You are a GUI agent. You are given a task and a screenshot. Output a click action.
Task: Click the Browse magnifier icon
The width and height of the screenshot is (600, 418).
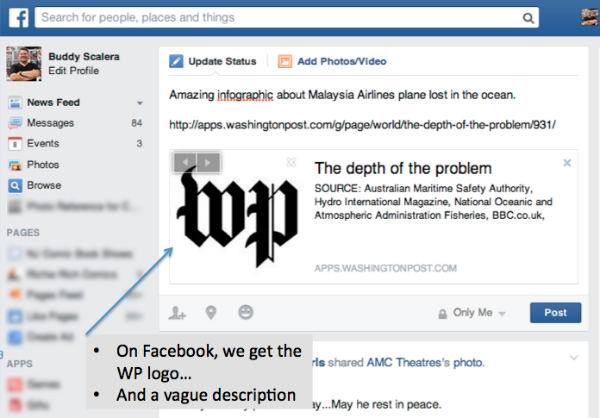coord(15,186)
